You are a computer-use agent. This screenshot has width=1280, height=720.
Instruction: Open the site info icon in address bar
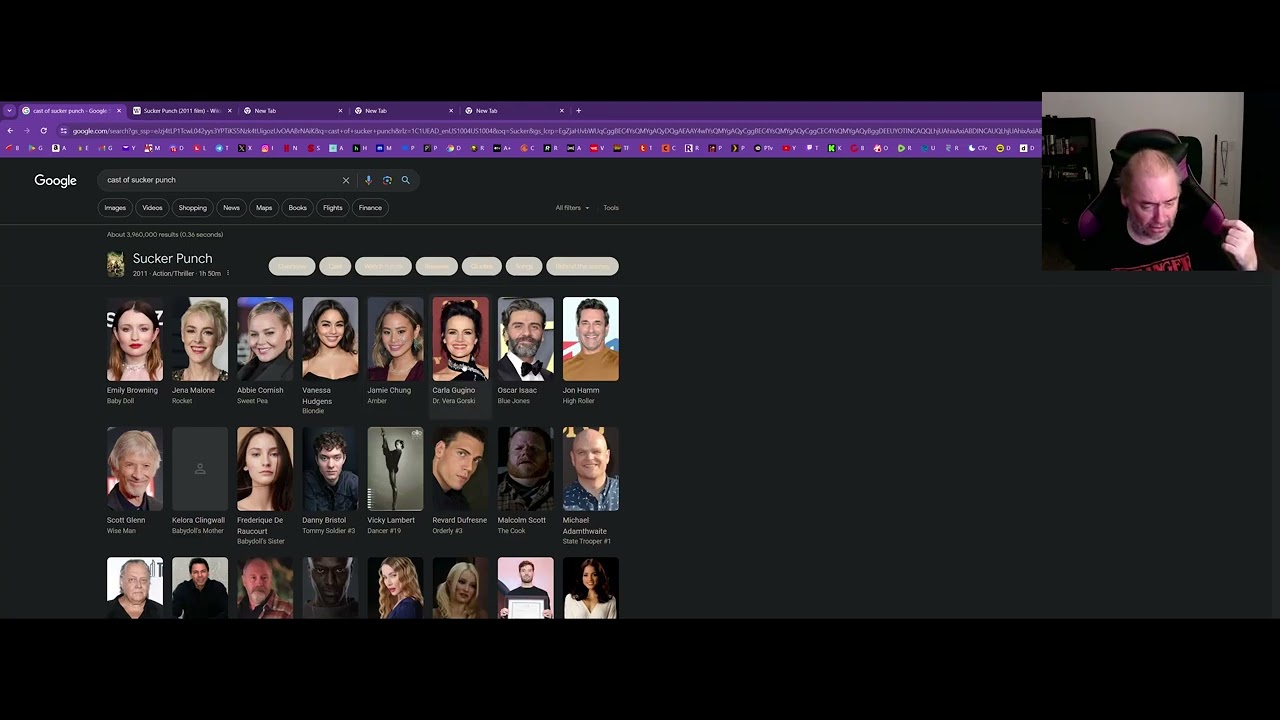[64, 131]
